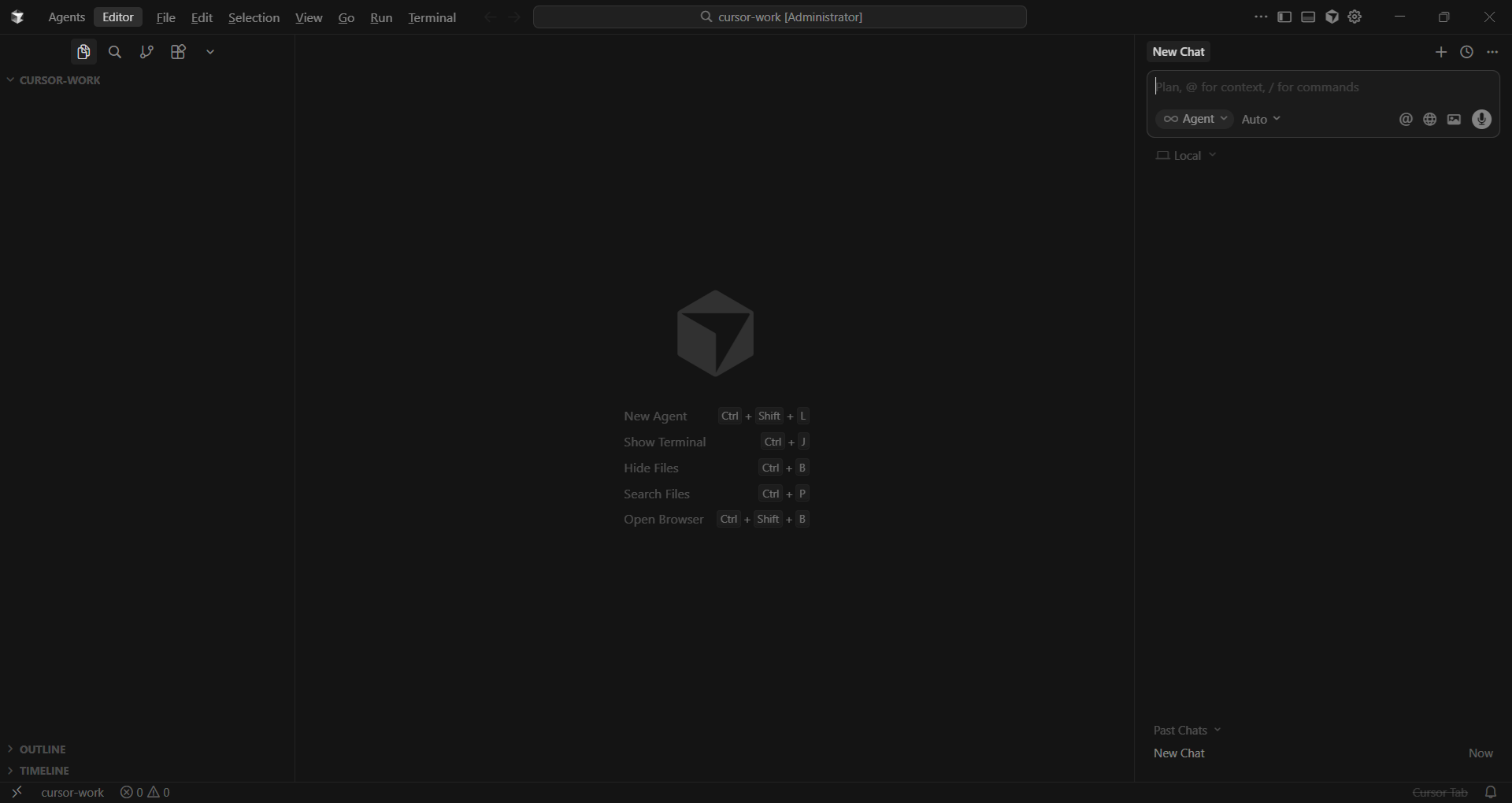1512x803 pixels.
Task: Focus the chat prompt input field
Action: [1323, 87]
